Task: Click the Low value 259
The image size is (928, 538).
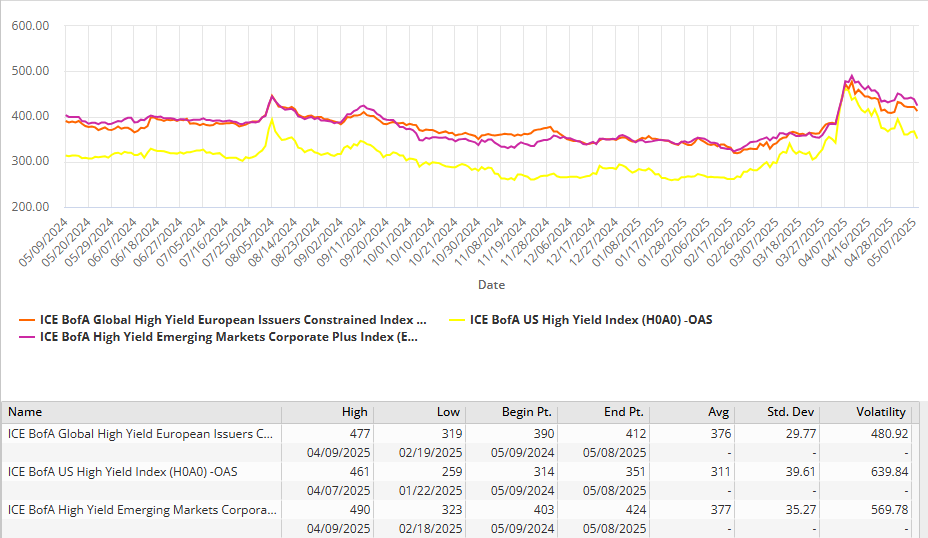Action: (x=452, y=472)
